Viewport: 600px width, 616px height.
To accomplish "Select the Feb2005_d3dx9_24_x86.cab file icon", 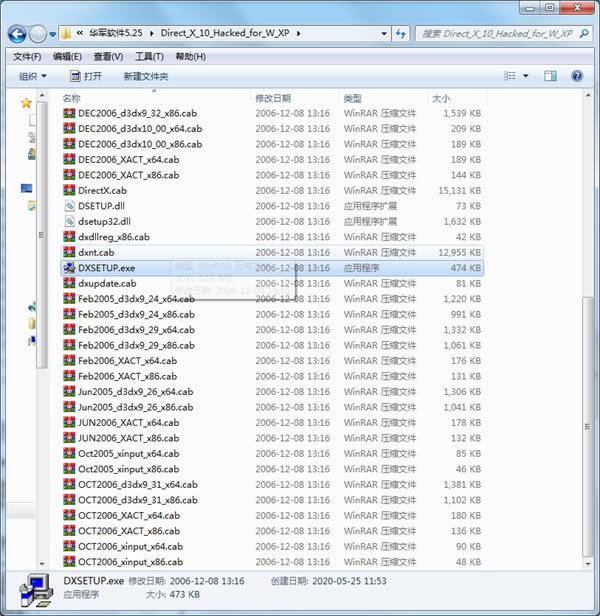I will [x=69, y=314].
